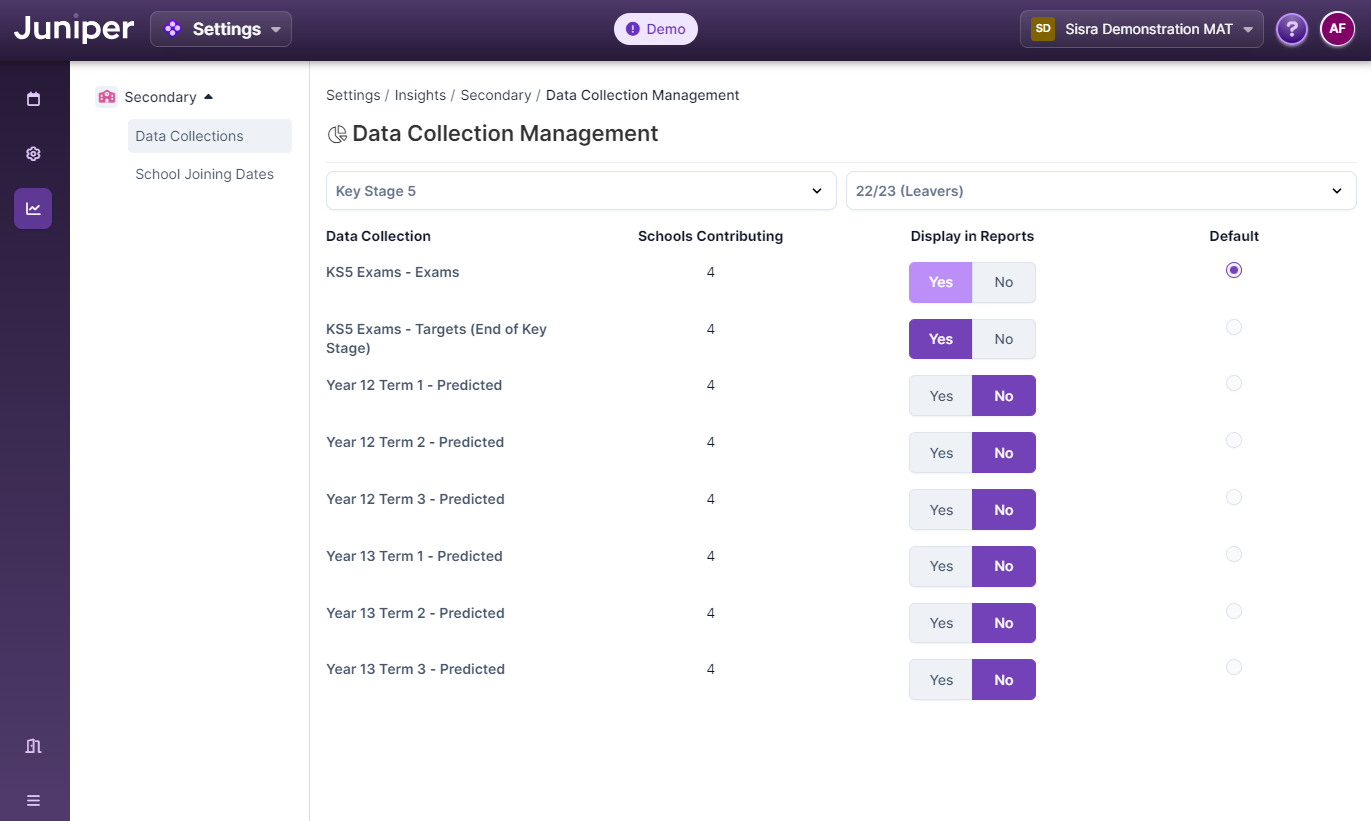Click the building icon near the sidebar bottom

[33, 746]
